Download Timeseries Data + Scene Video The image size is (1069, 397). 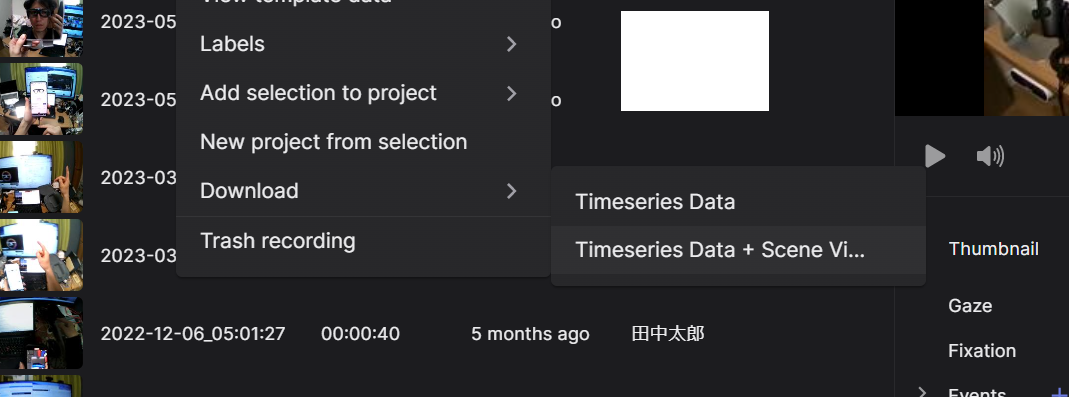(x=738, y=250)
